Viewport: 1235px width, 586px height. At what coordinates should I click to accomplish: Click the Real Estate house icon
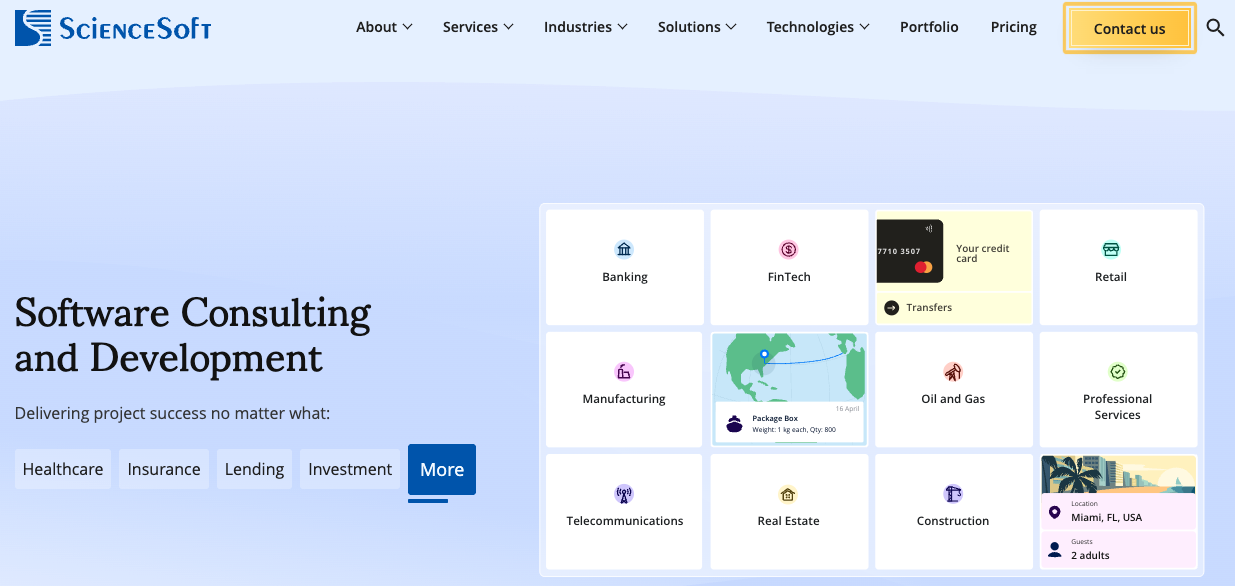click(x=788, y=494)
